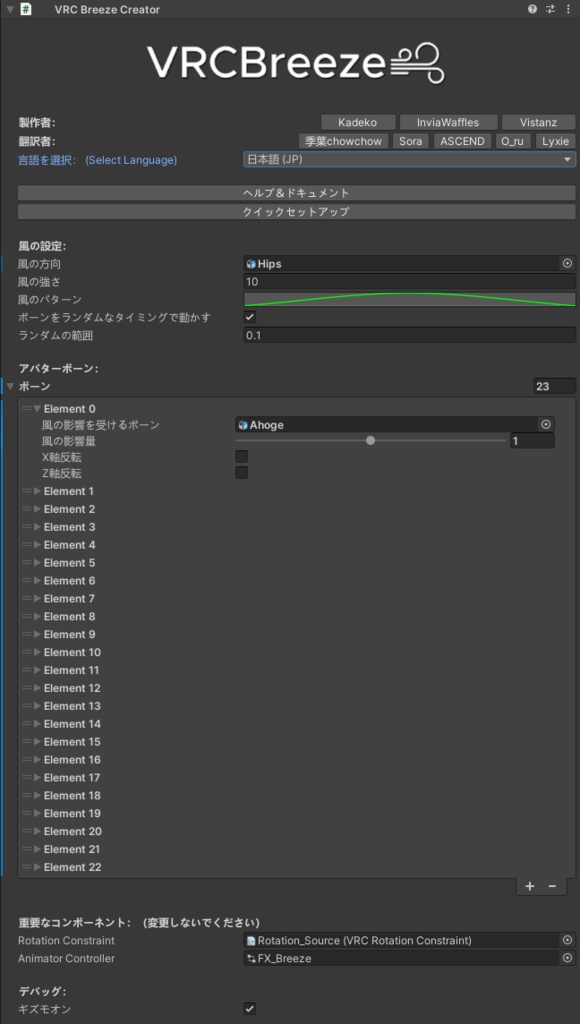Expand Element 8

[37, 616]
